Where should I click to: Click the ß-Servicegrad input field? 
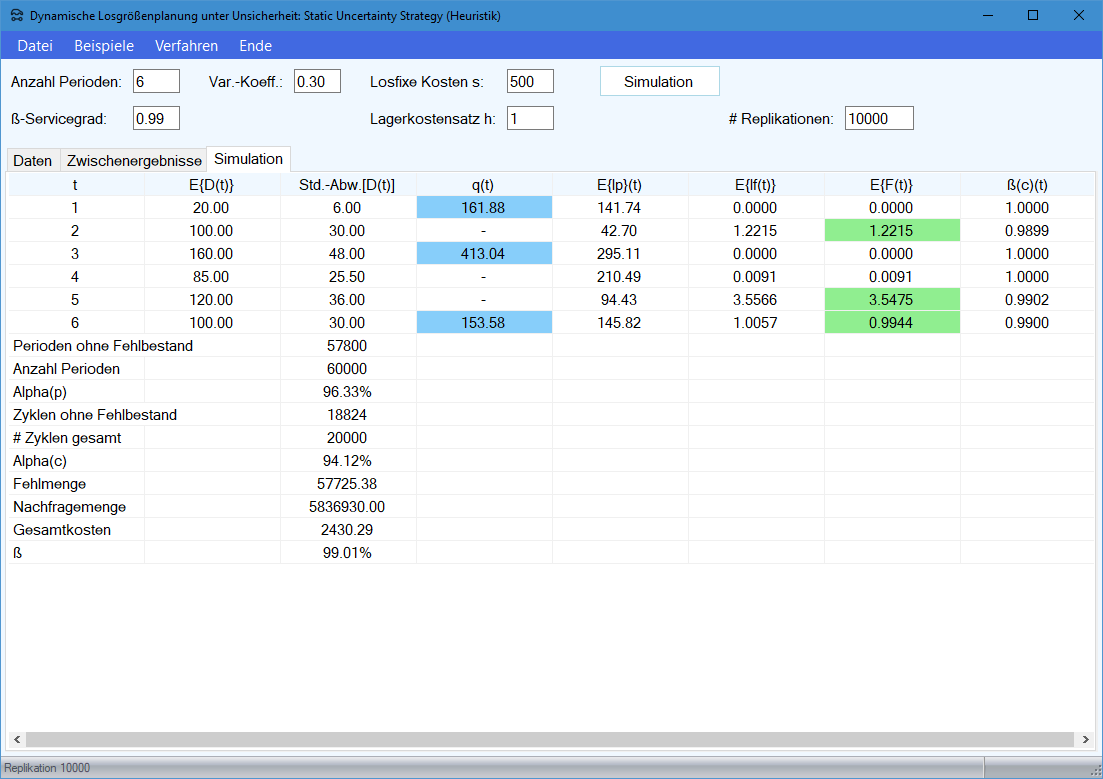[x=156, y=118]
